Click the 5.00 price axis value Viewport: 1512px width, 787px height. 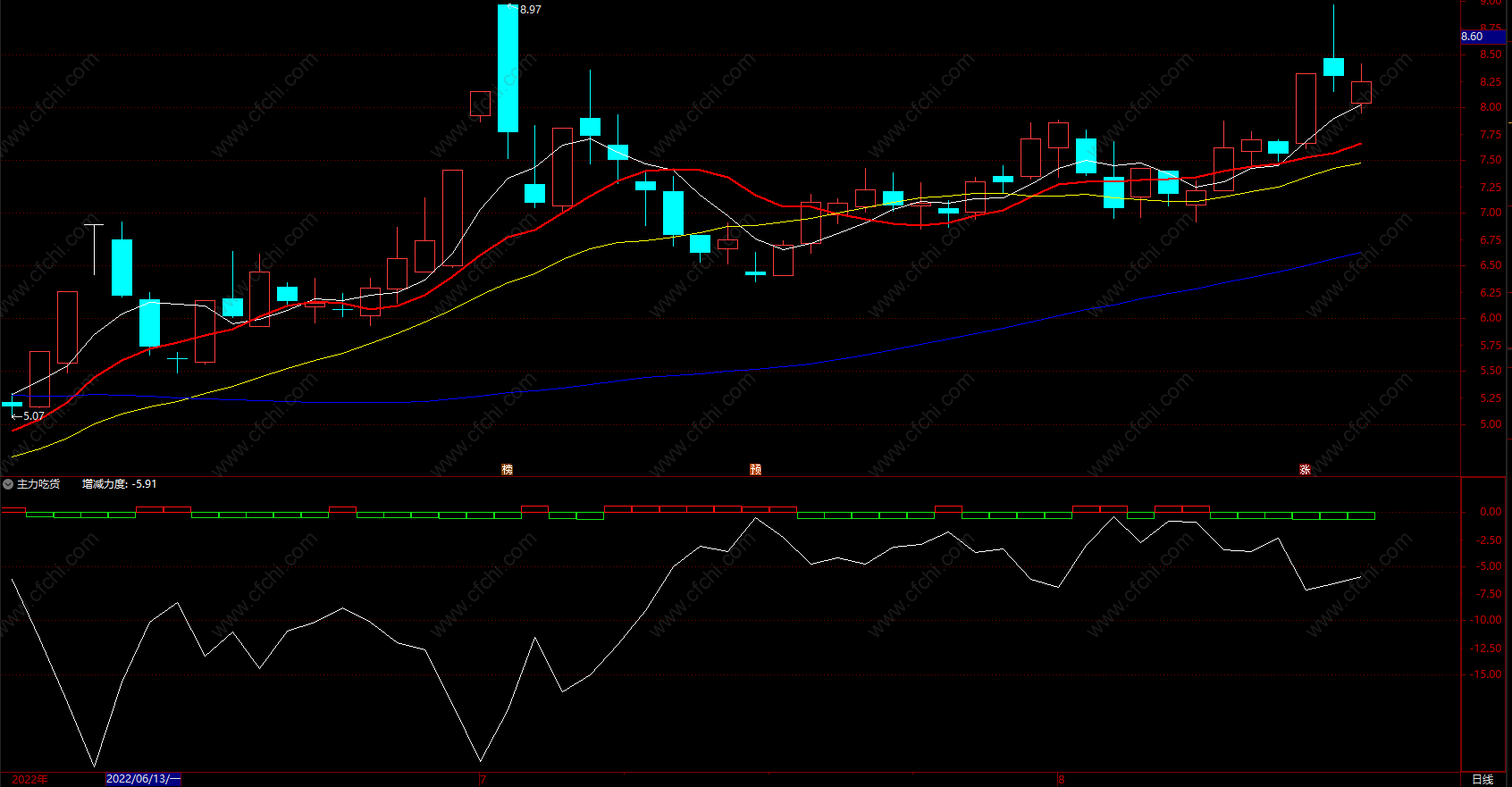click(x=1491, y=424)
